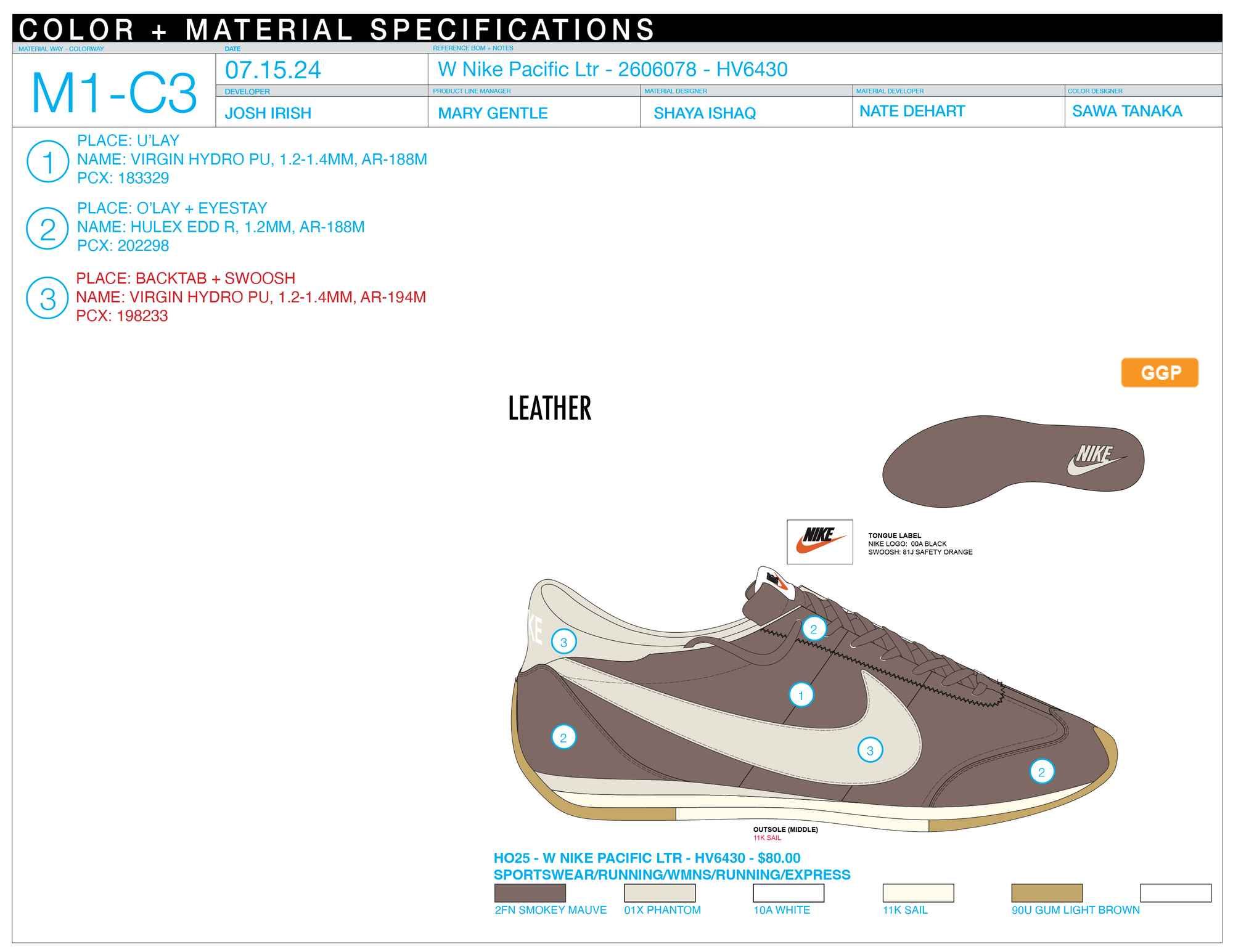
Task: Click the LEATHER heading
Action: [x=549, y=408]
